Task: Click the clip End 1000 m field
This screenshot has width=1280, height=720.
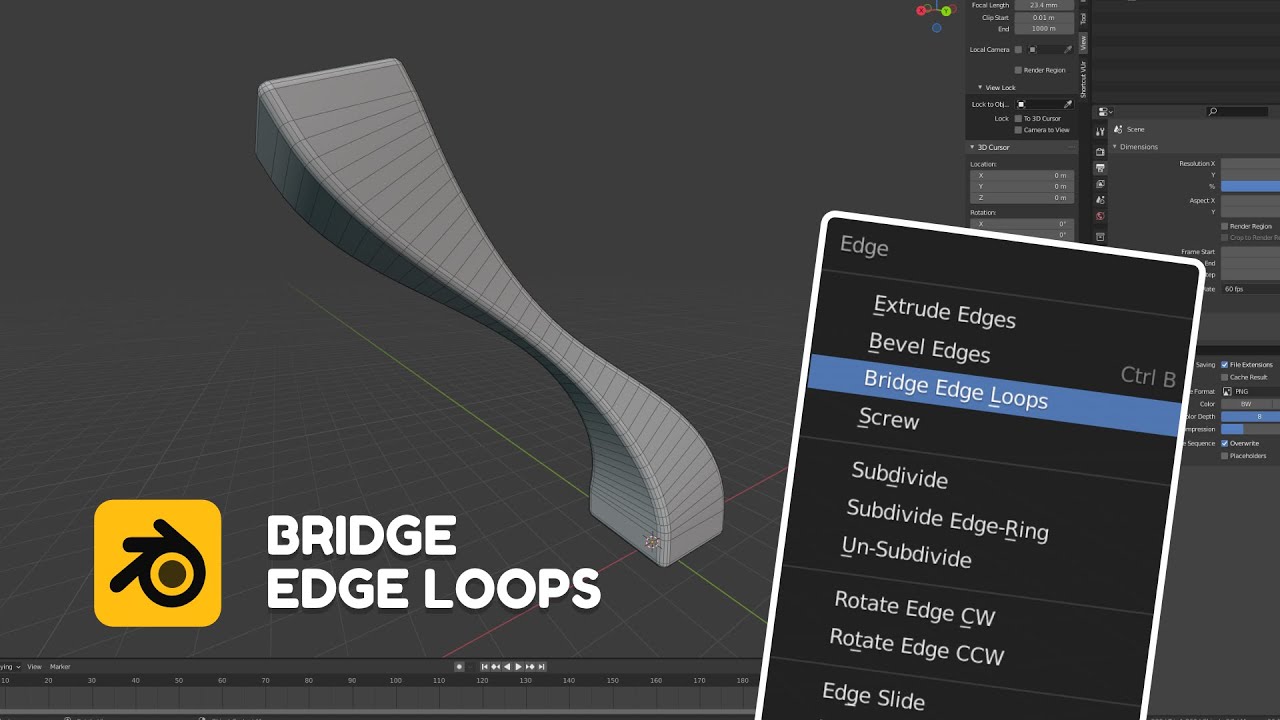Action: tap(1044, 29)
